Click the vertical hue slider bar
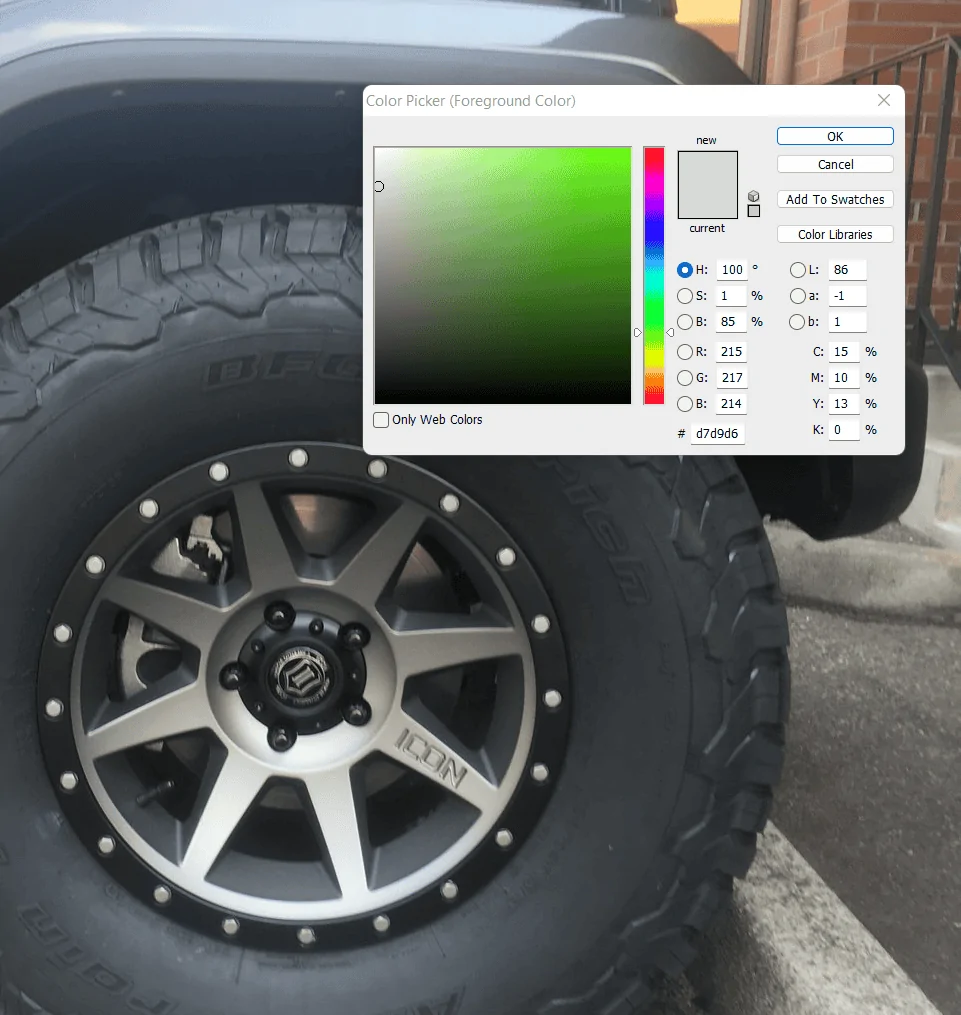Screen dimensions: 961x1015 tap(654, 276)
